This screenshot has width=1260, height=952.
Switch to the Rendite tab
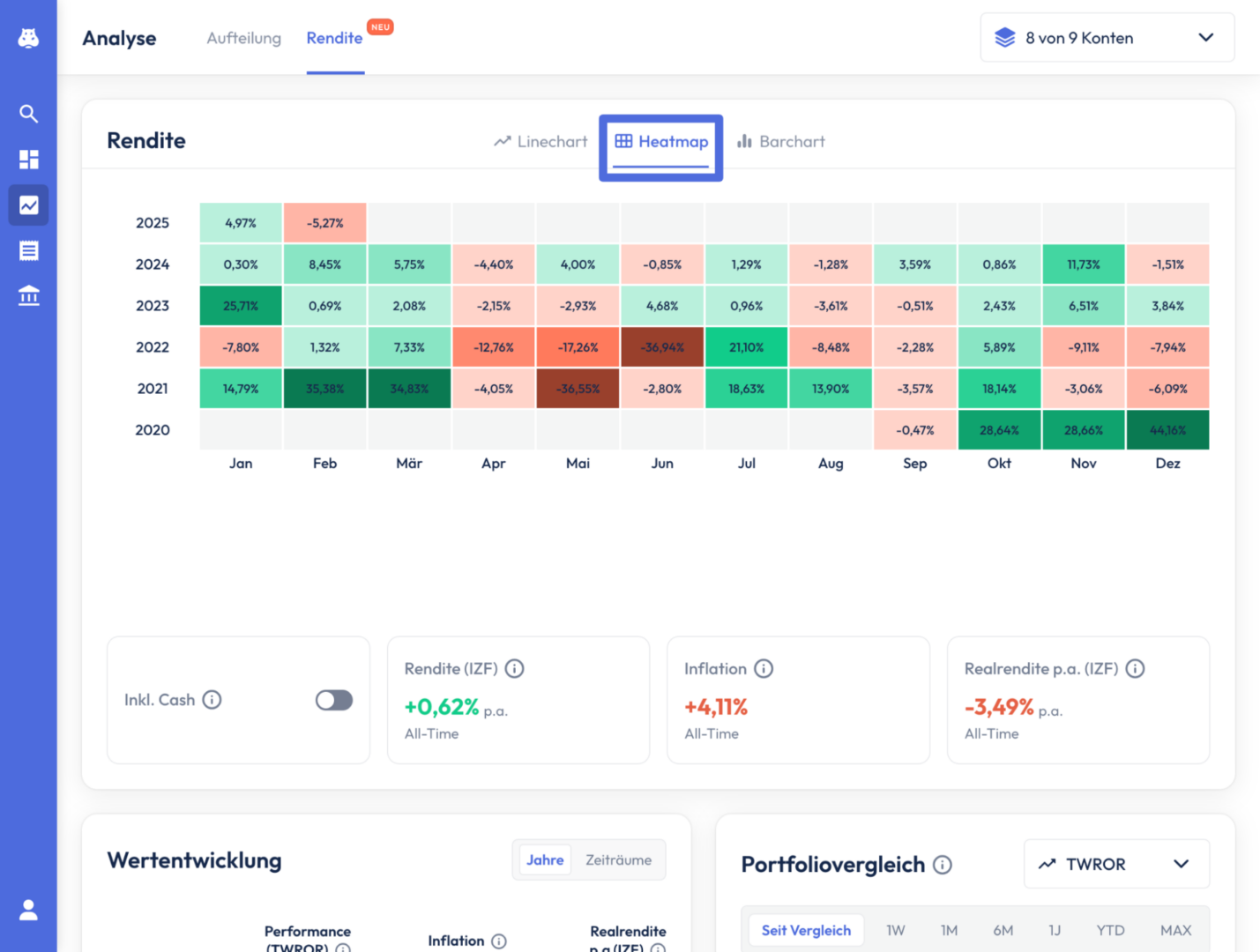(x=335, y=38)
